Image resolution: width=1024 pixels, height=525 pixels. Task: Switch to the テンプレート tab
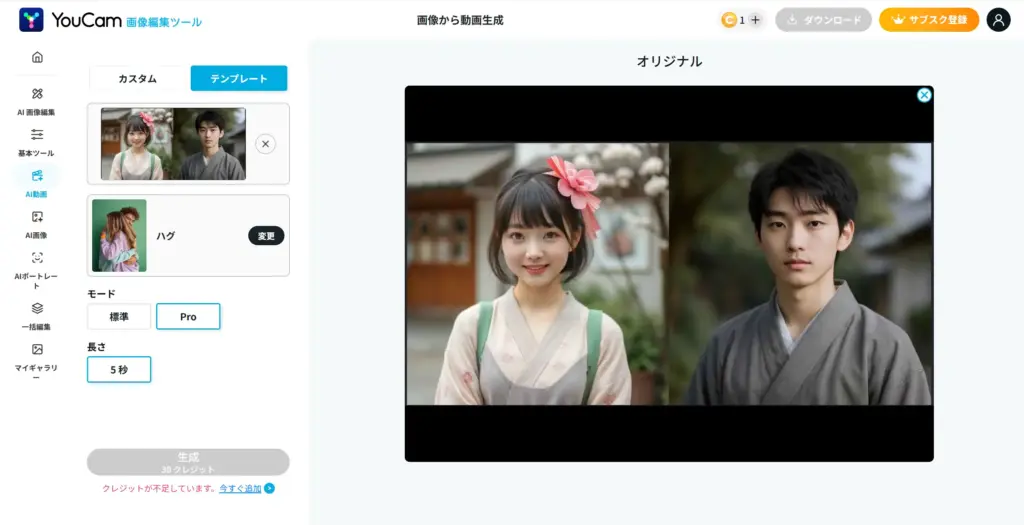(239, 78)
